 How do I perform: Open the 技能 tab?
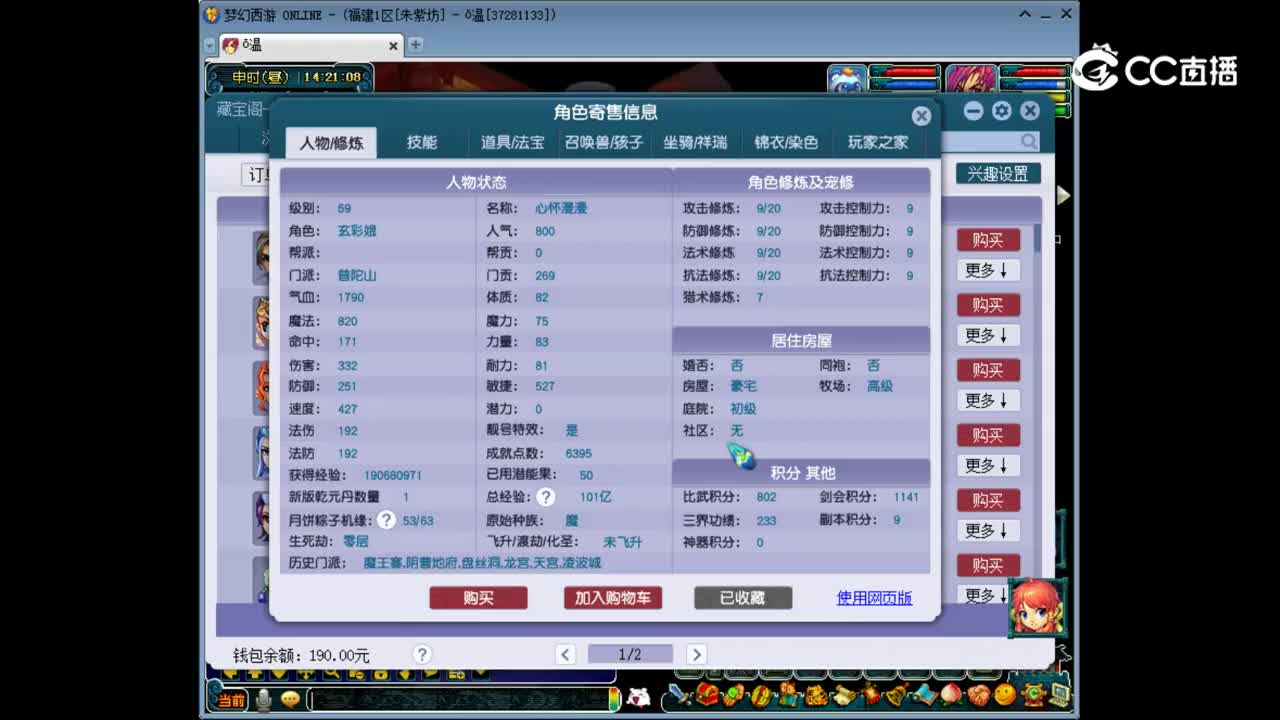[x=421, y=142]
